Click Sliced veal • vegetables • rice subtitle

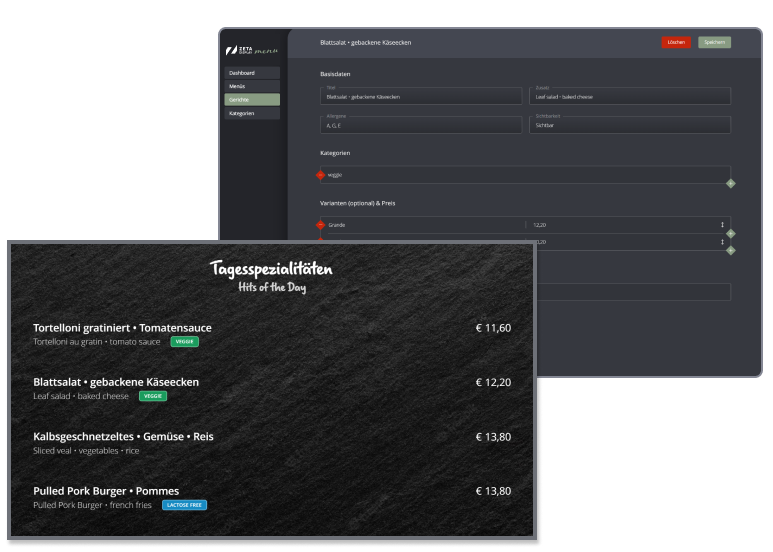pyautogui.click(x=86, y=450)
